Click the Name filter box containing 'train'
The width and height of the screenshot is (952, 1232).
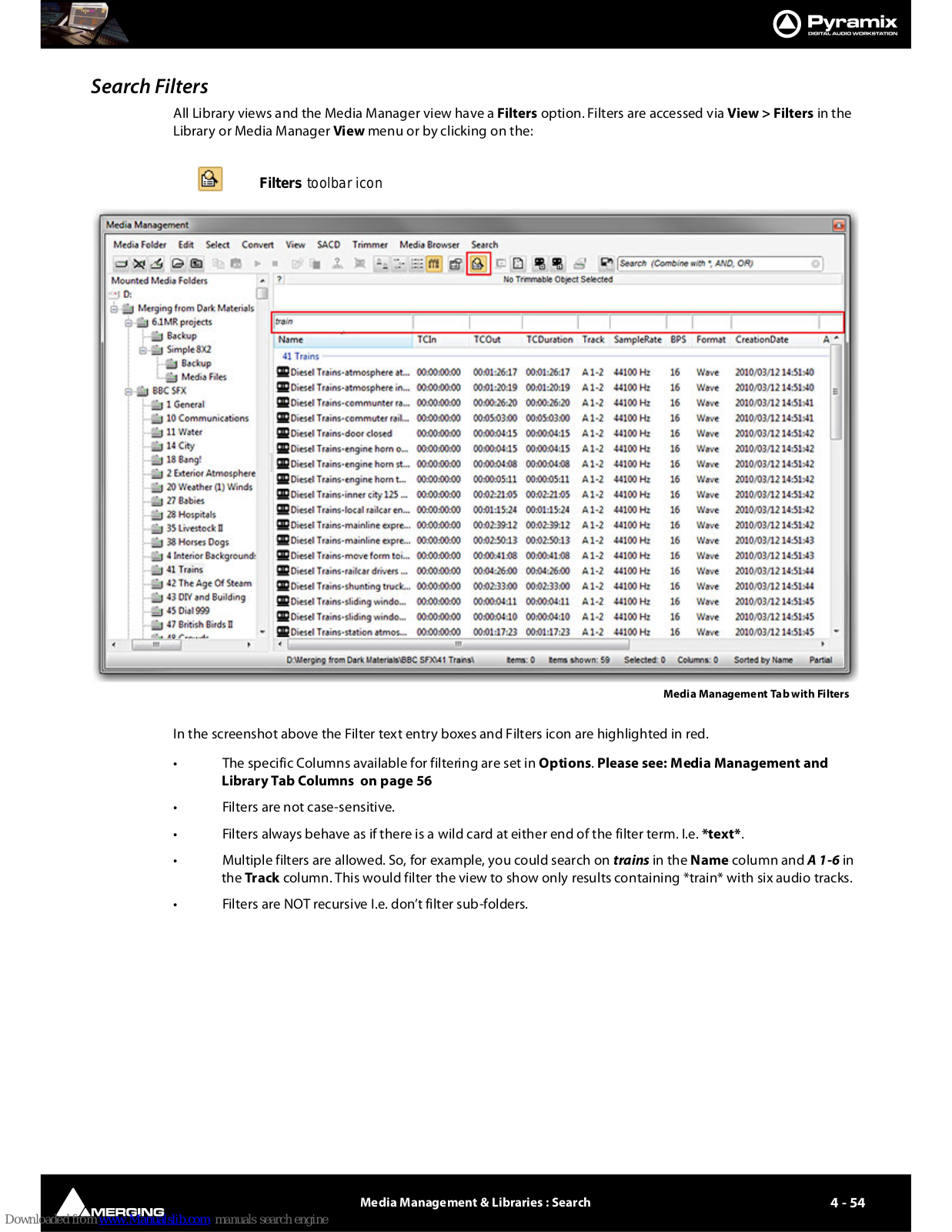point(343,322)
